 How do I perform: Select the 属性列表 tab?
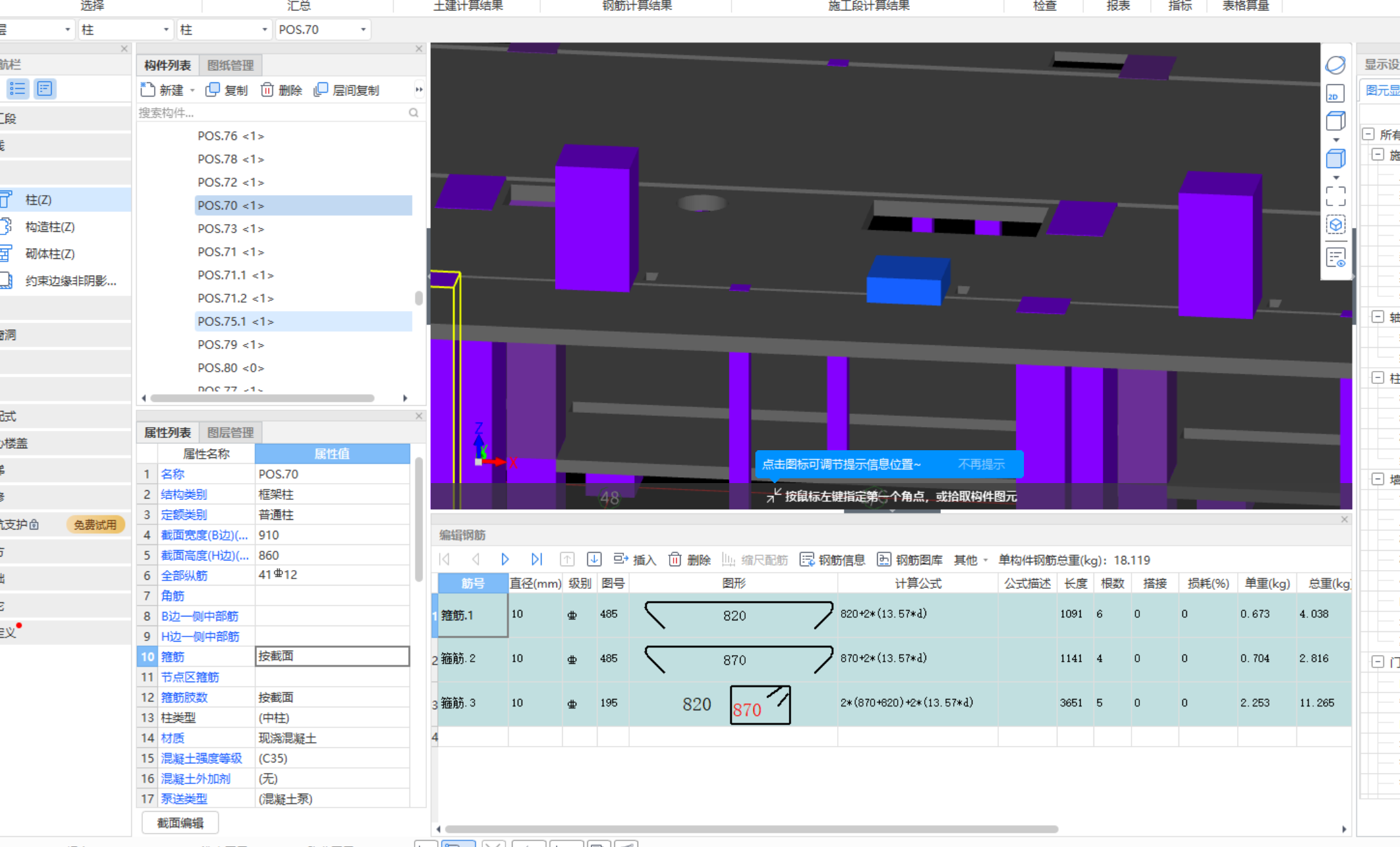[167, 432]
